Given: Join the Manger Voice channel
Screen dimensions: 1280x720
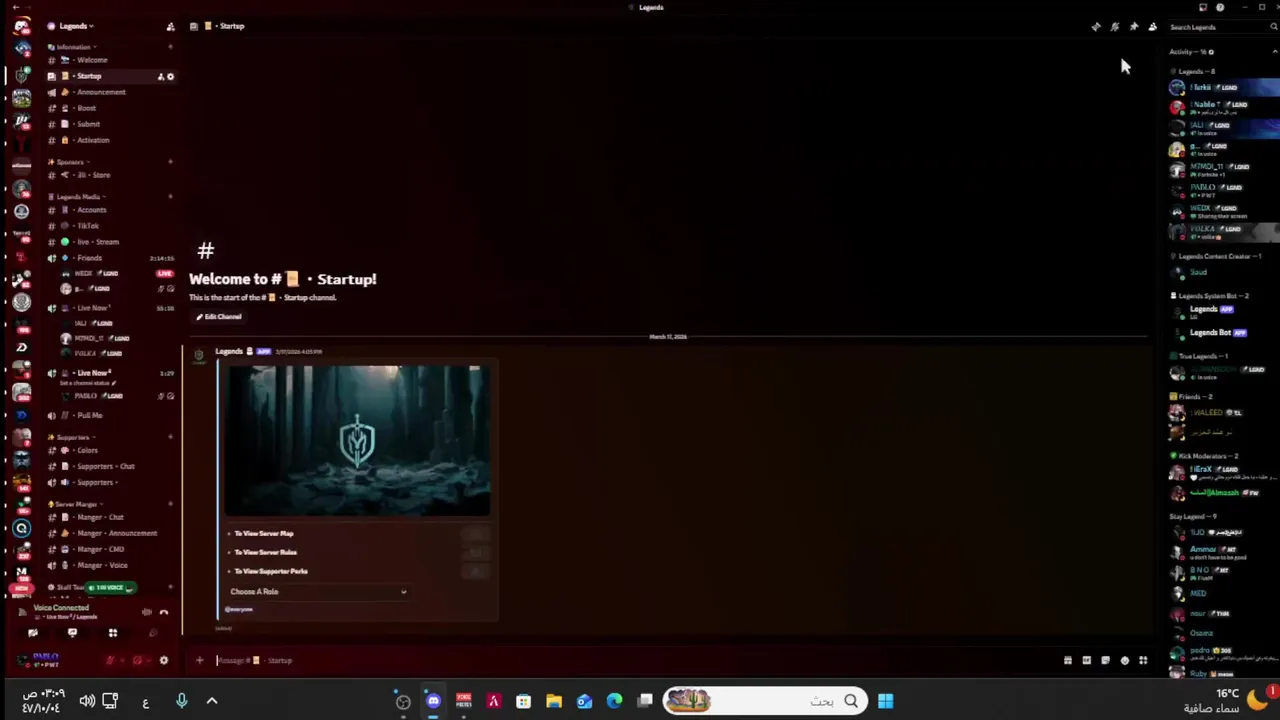Looking at the screenshot, I should click(x=110, y=565).
